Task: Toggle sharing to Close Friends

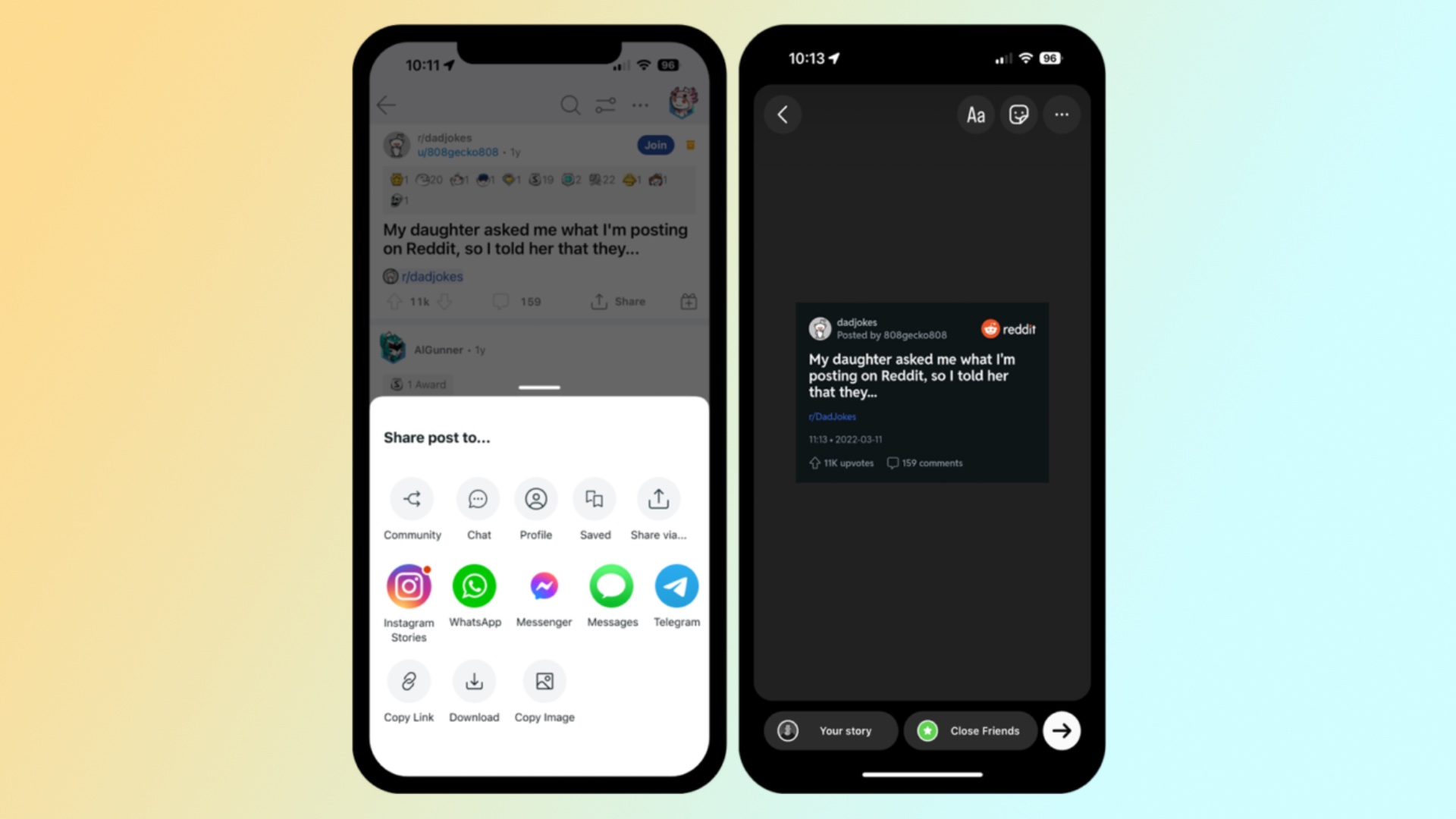Action: pyautogui.click(x=966, y=730)
